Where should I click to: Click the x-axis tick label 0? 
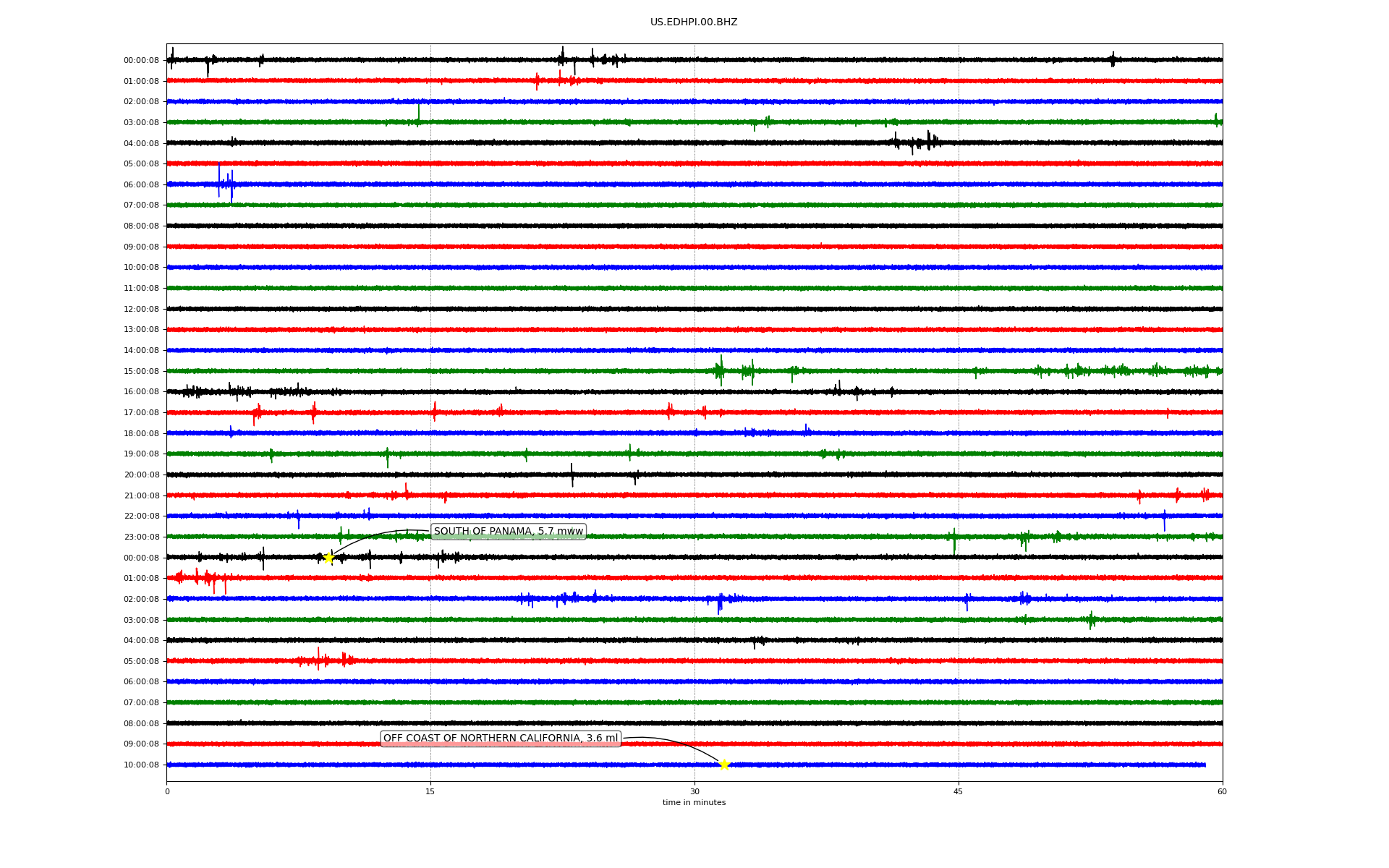coord(167,791)
